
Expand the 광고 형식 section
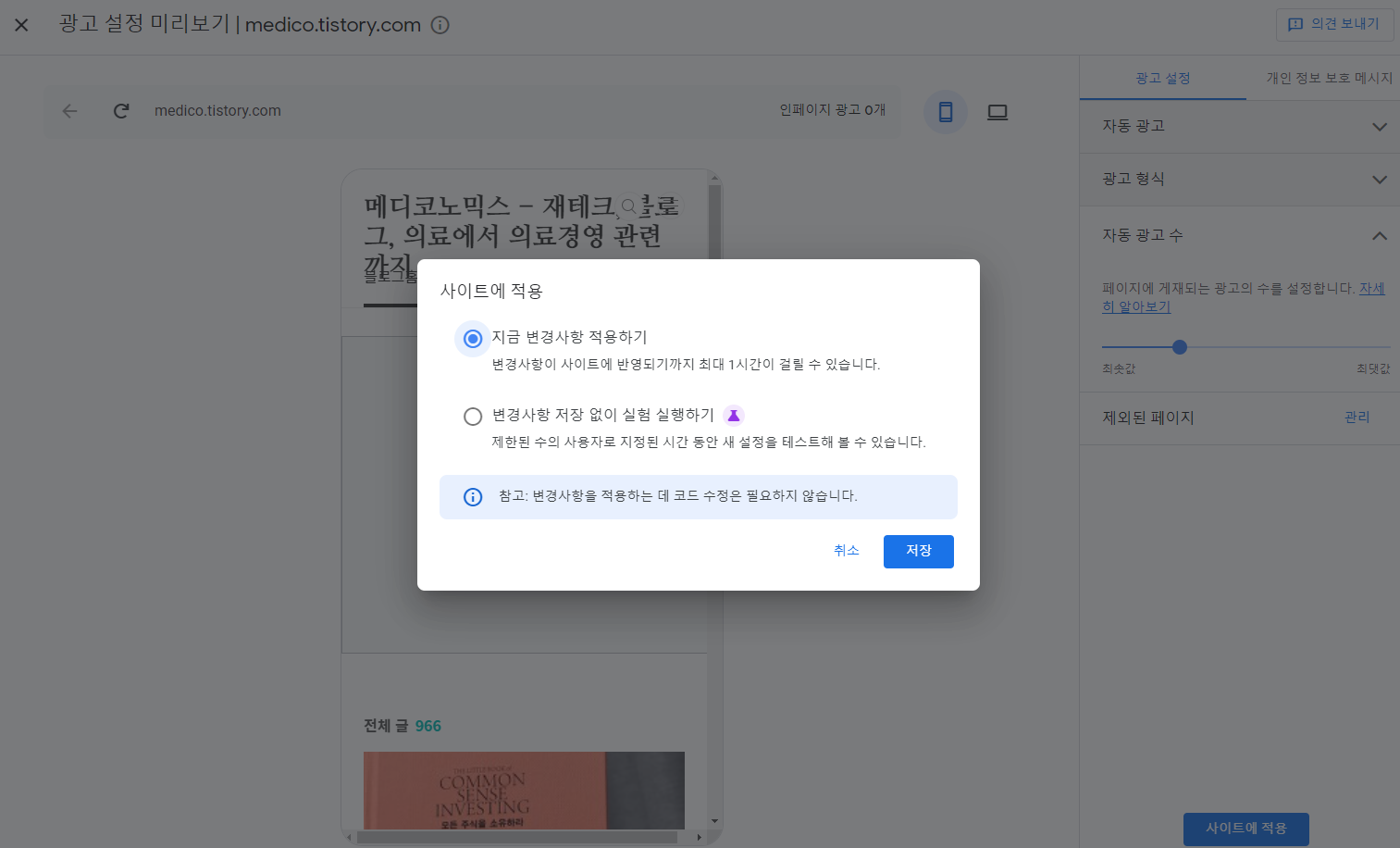coord(1240,180)
